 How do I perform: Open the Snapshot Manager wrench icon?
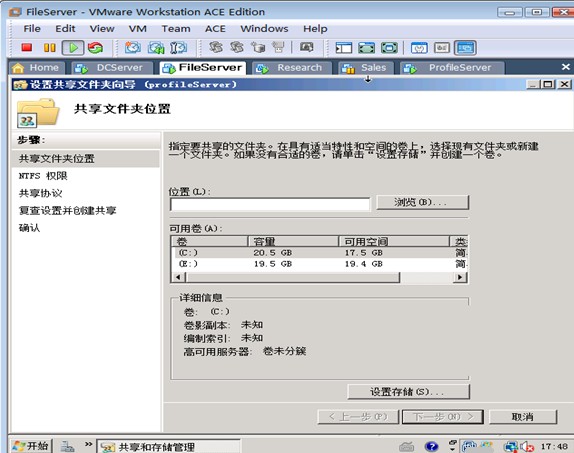(179, 48)
